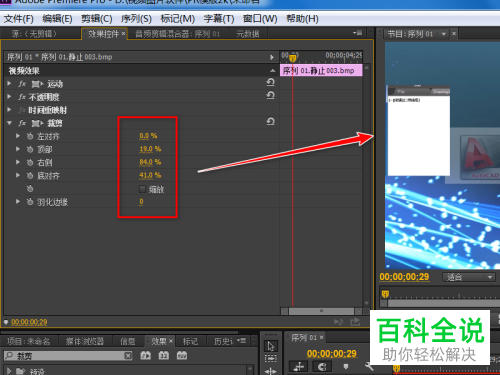500x375 pixels.
Task: Open the effect controls panel menu
Action: click(357, 33)
